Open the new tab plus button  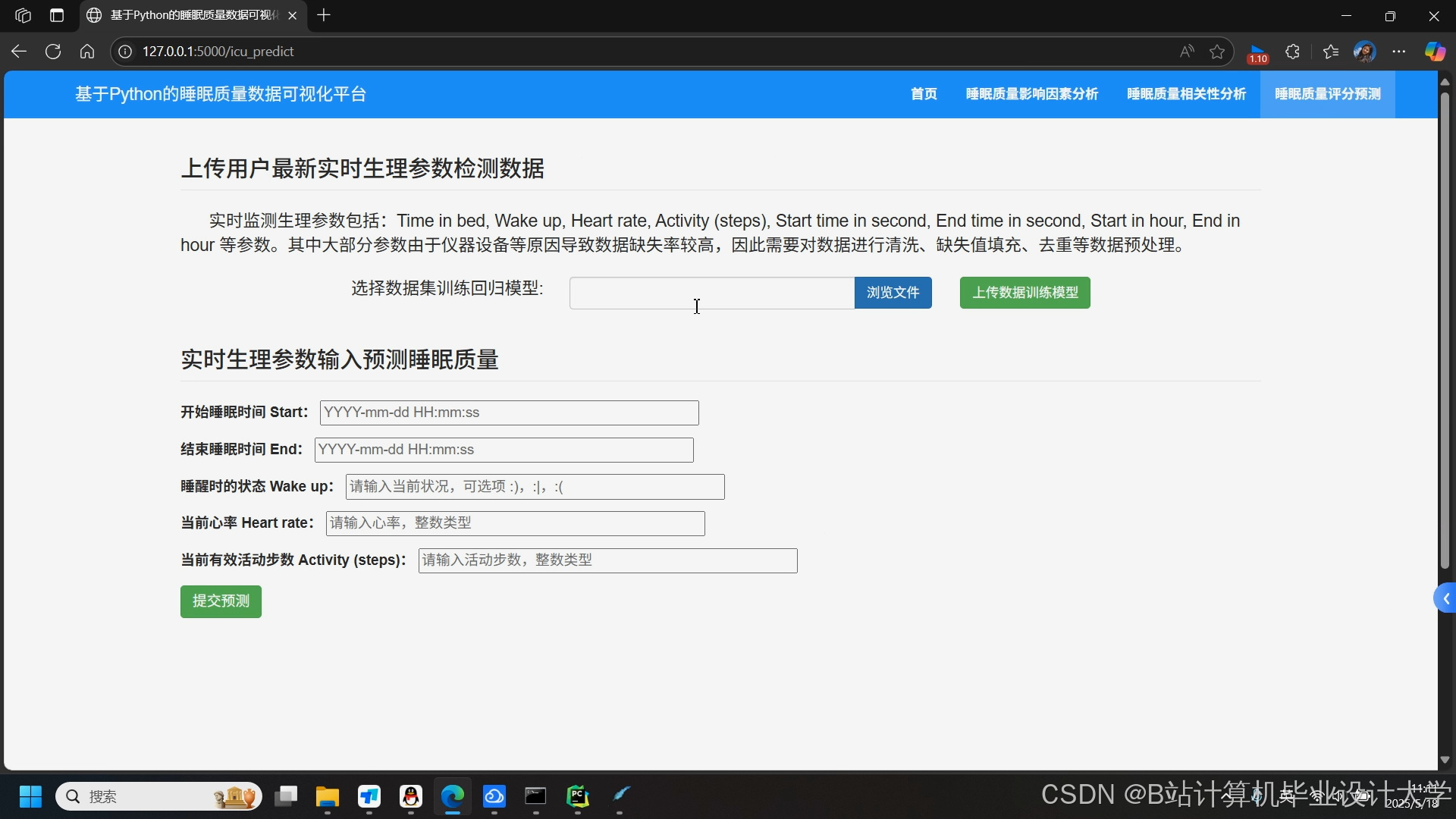coord(324,15)
